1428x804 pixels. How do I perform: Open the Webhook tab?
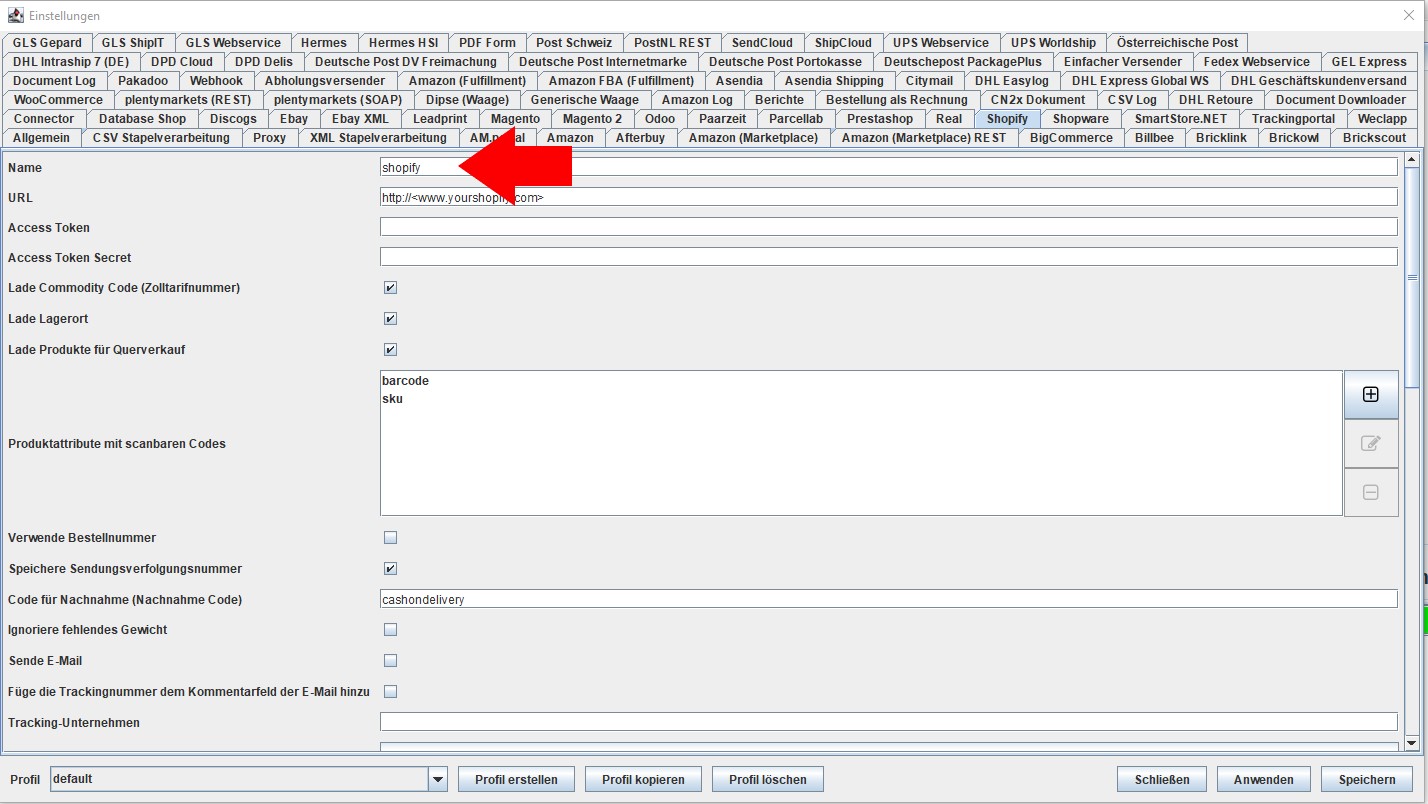pos(216,81)
